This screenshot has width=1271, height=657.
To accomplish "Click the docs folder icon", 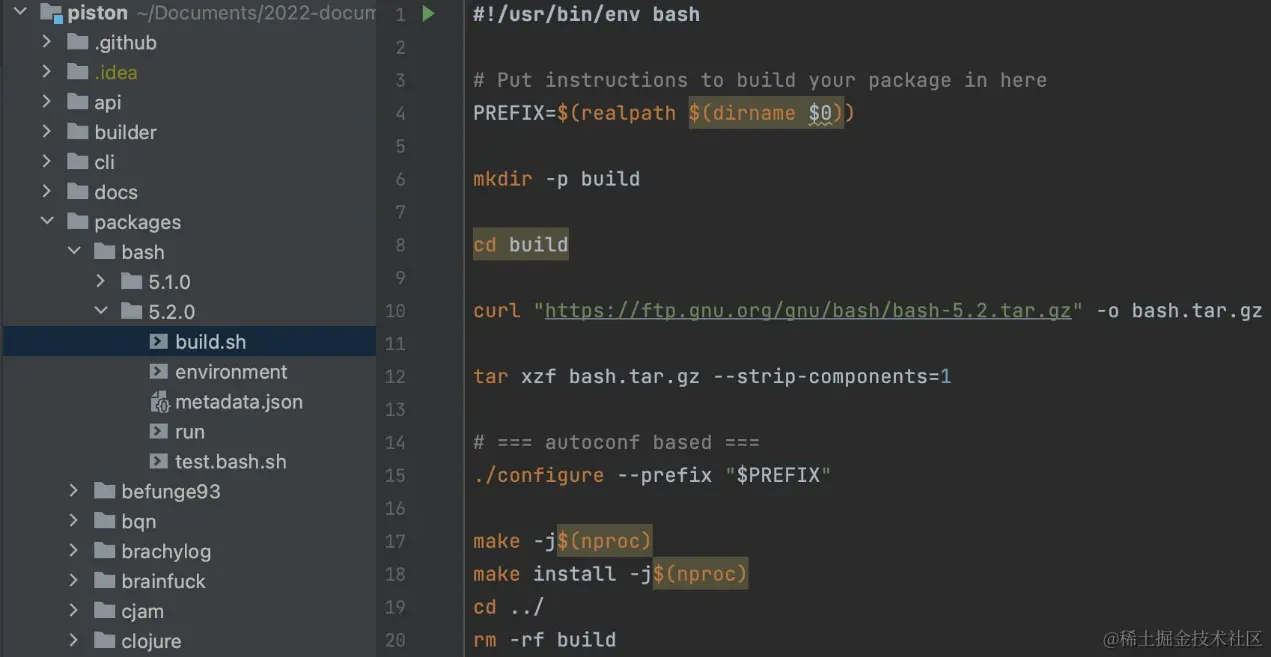I will [77, 192].
